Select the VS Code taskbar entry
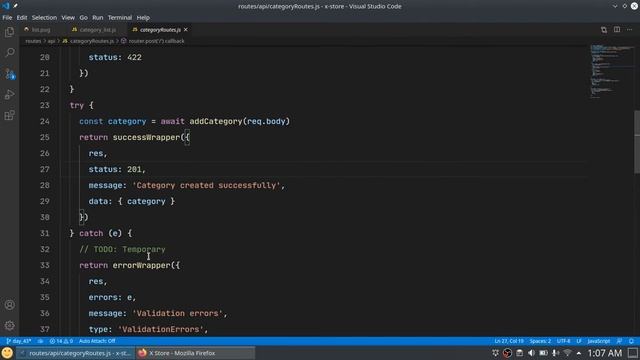The width and height of the screenshot is (640, 360). 76,353
